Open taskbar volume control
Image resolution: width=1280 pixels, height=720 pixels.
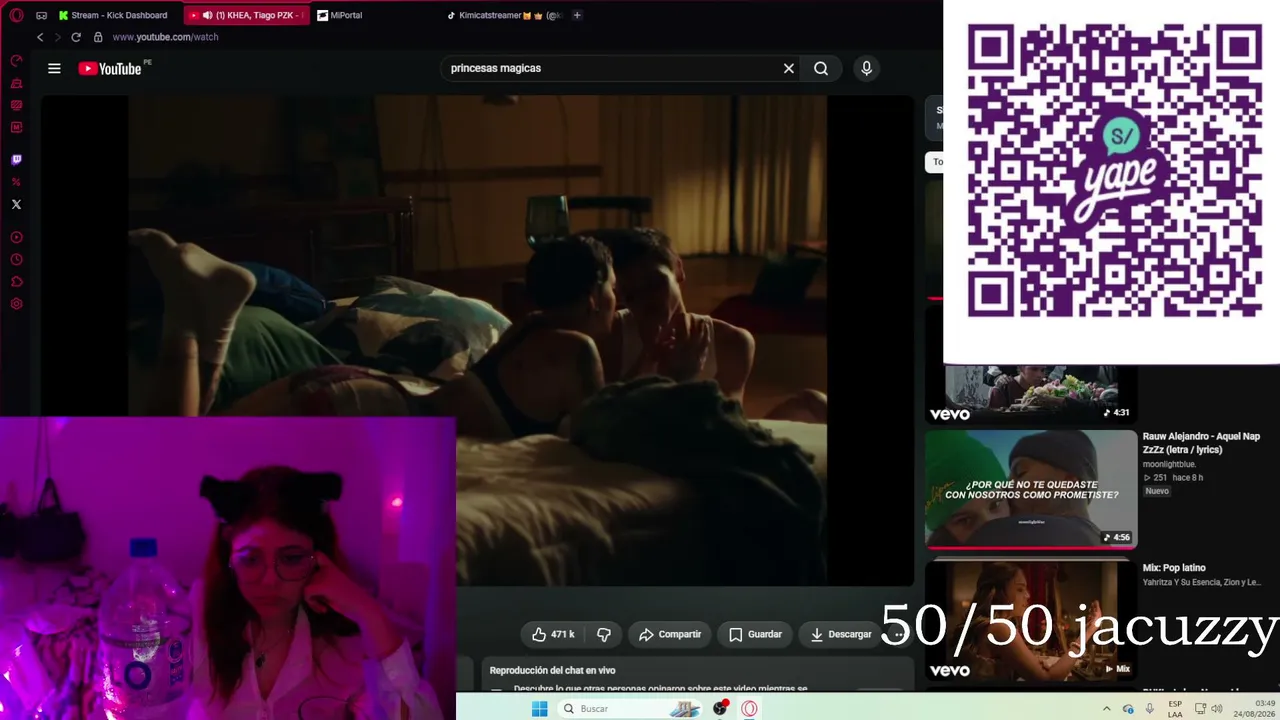click(1218, 708)
